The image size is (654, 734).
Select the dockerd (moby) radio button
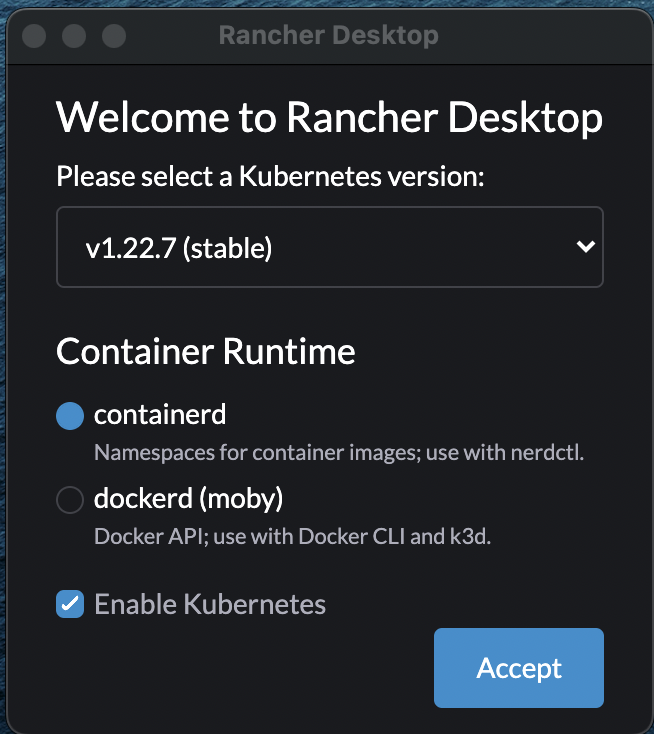(70, 499)
